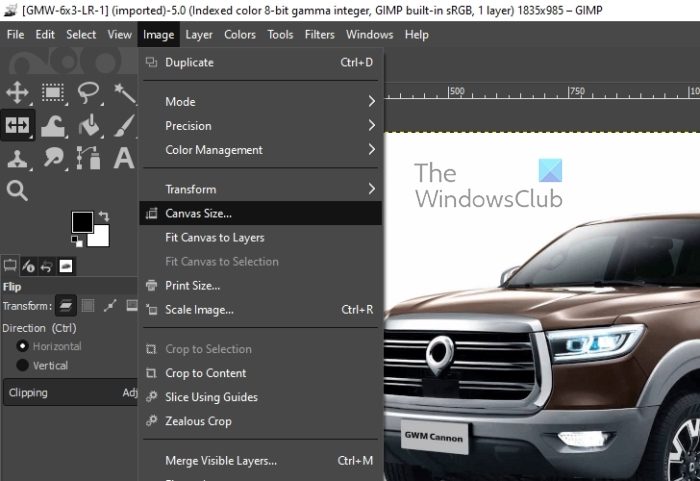Open the Layer menu
This screenshot has width=700, height=481.
tap(199, 34)
